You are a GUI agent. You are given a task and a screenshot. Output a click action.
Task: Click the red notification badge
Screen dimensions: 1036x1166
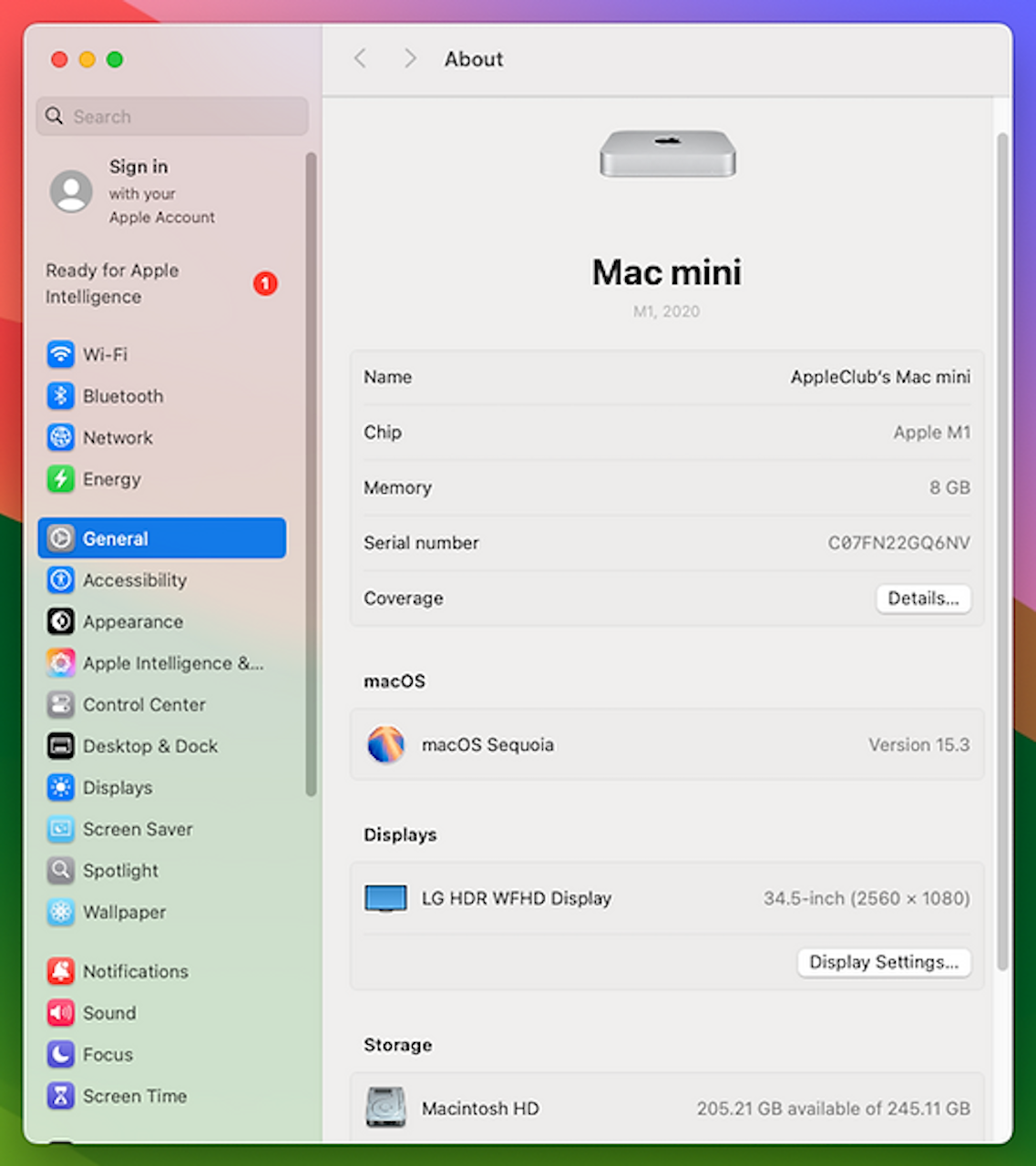pyautogui.click(x=265, y=284)
